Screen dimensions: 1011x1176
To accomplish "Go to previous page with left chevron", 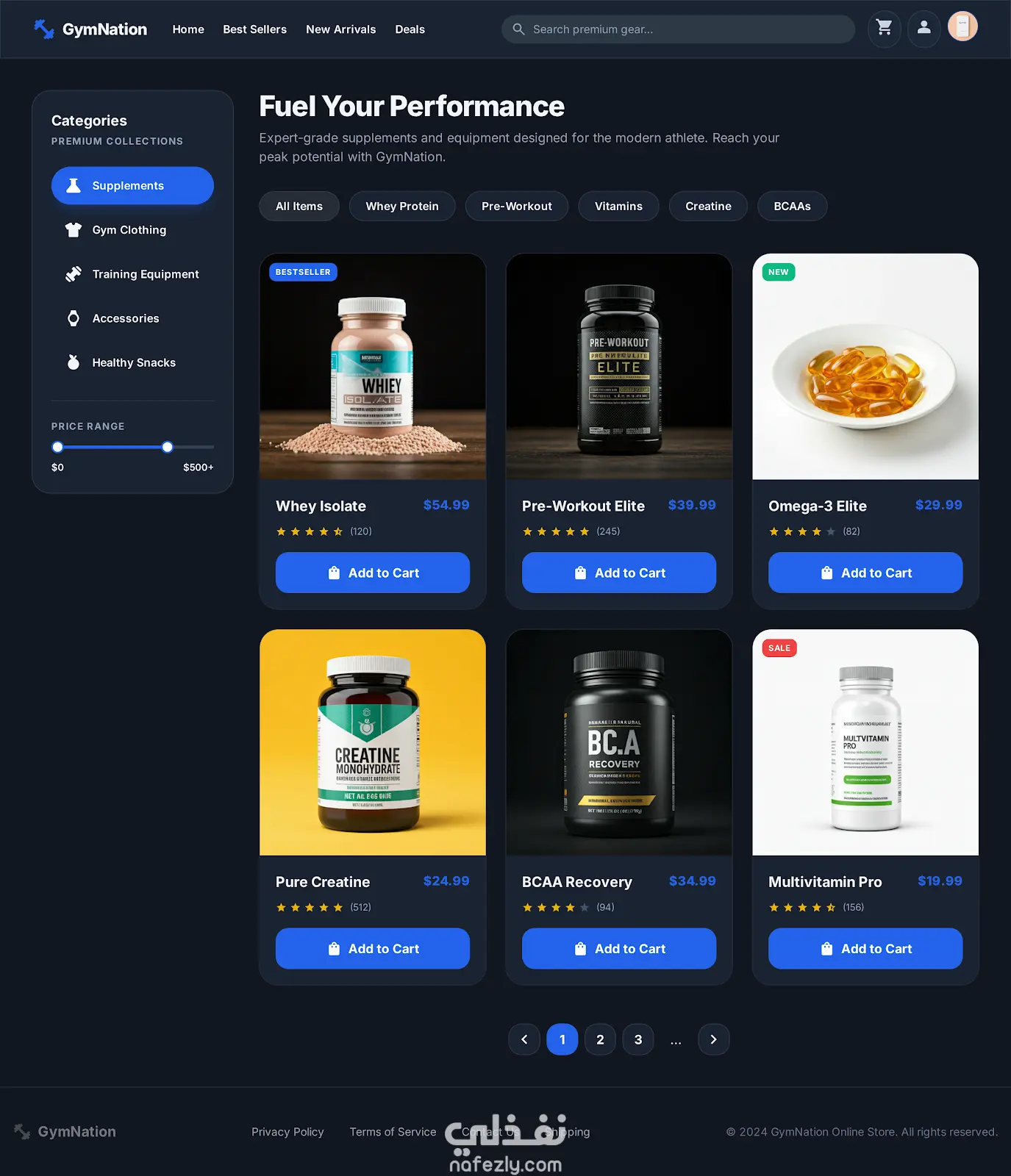I will [524, 1039].
